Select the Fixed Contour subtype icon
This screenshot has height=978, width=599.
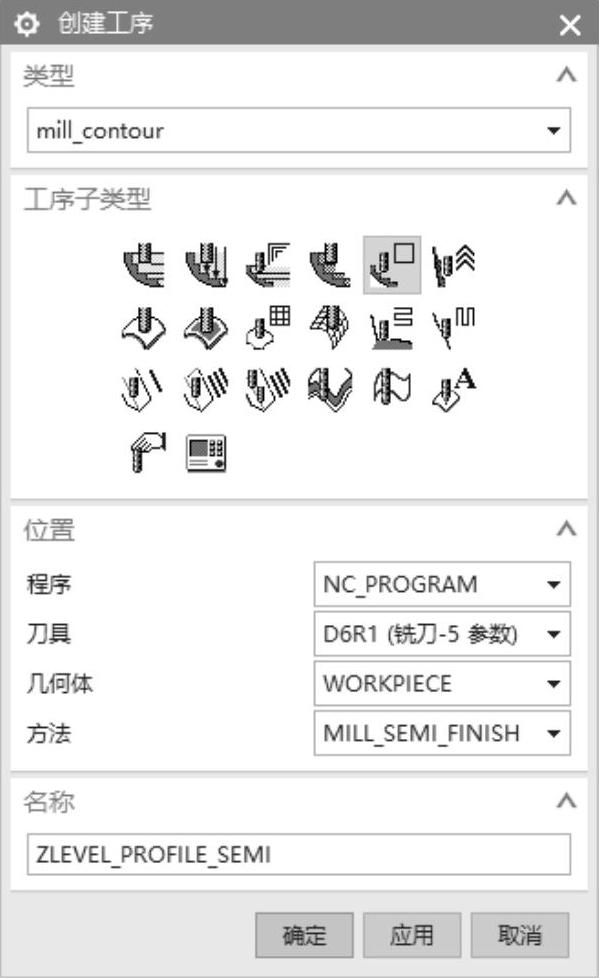(x=144, y=327)
